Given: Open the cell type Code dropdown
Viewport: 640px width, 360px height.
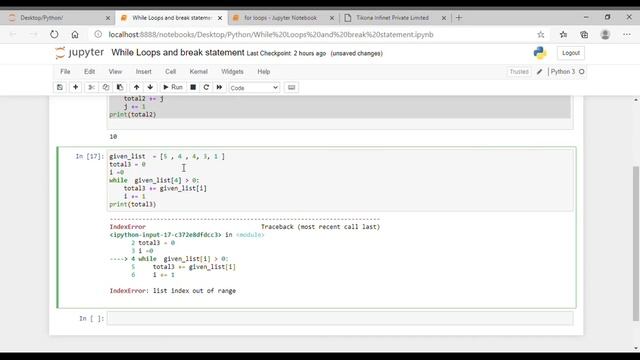Looking at the screenshot, I should click(254, 88).
